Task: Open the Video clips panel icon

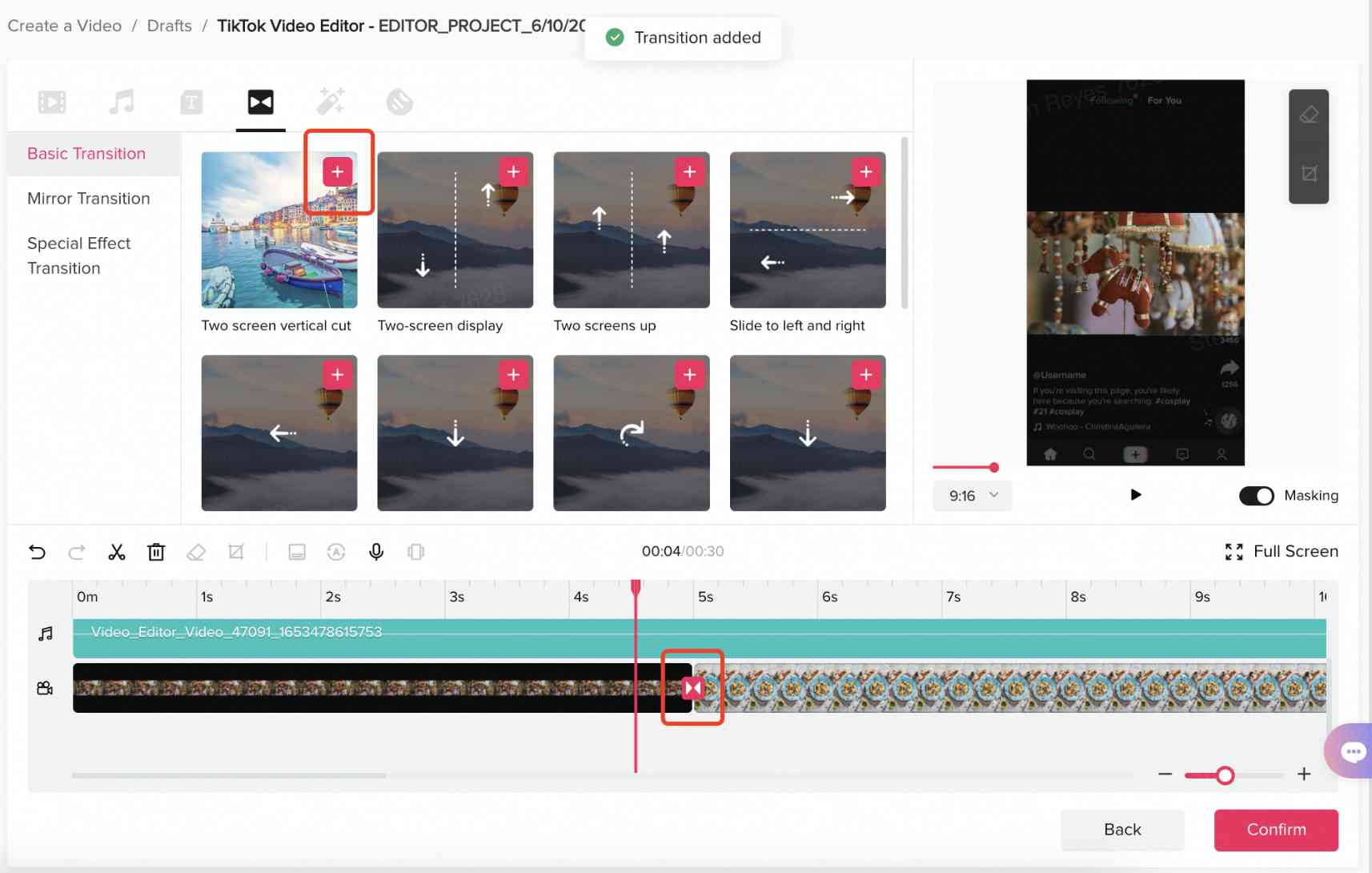Action: (51, 102)
